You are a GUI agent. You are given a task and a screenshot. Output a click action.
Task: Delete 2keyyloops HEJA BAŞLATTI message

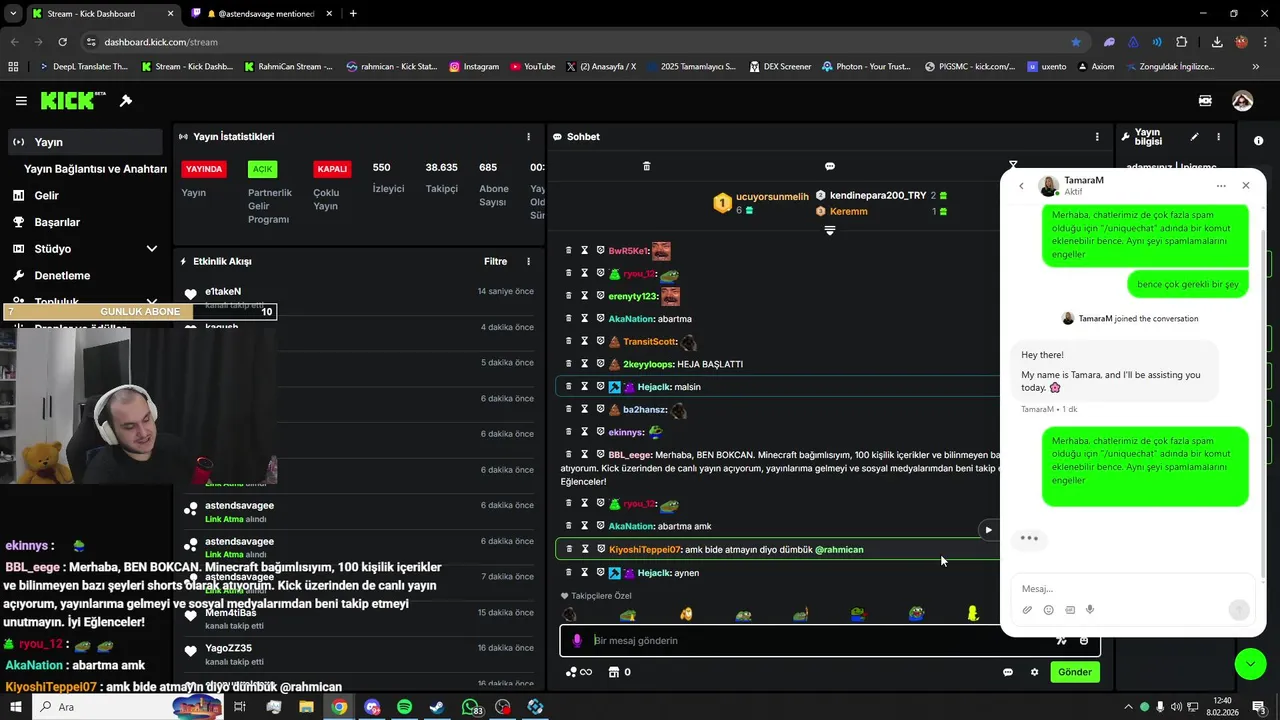568,364
